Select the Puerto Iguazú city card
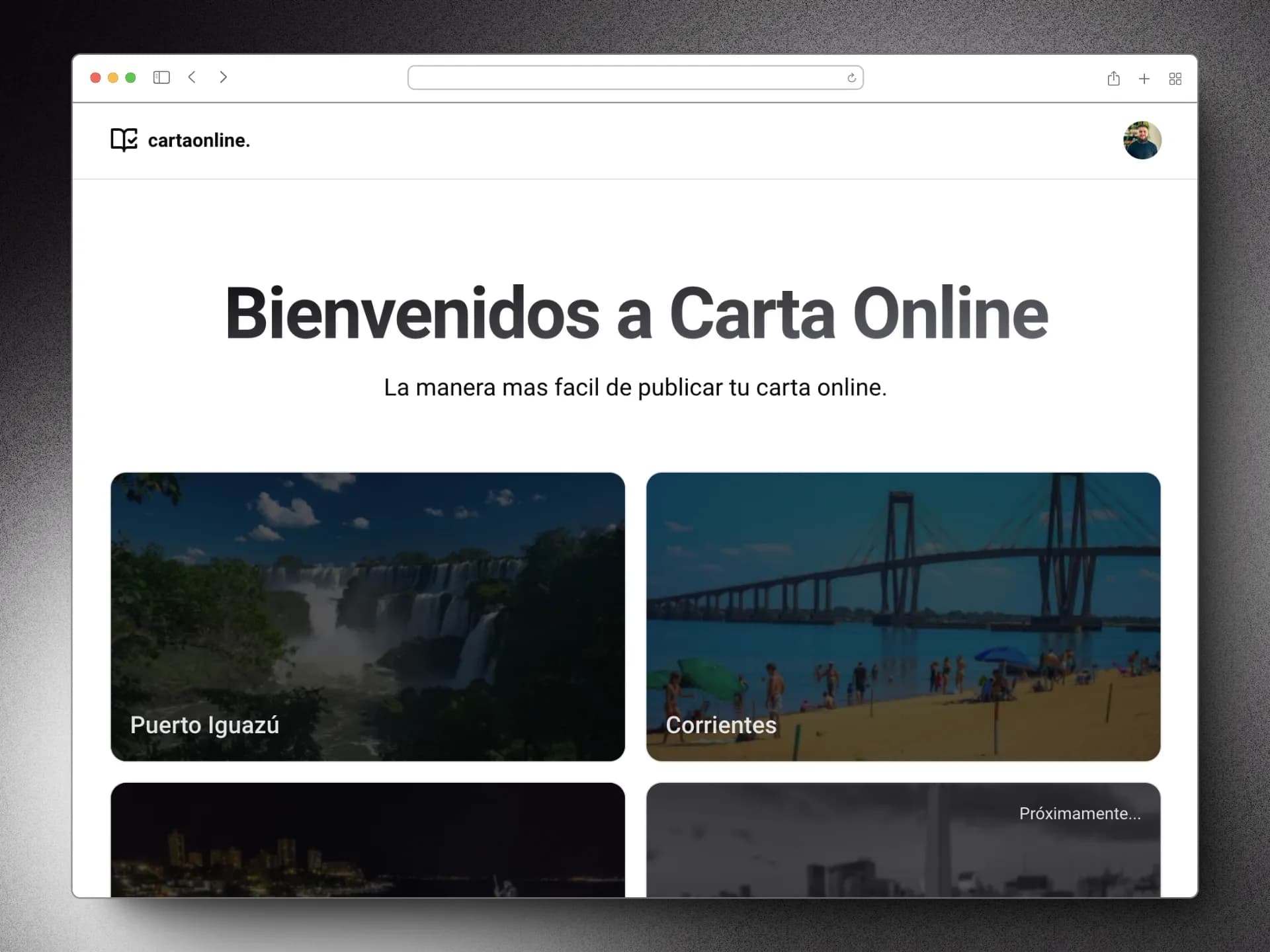The height and width of the screenshot is (952, 1270). coord(368,615)
